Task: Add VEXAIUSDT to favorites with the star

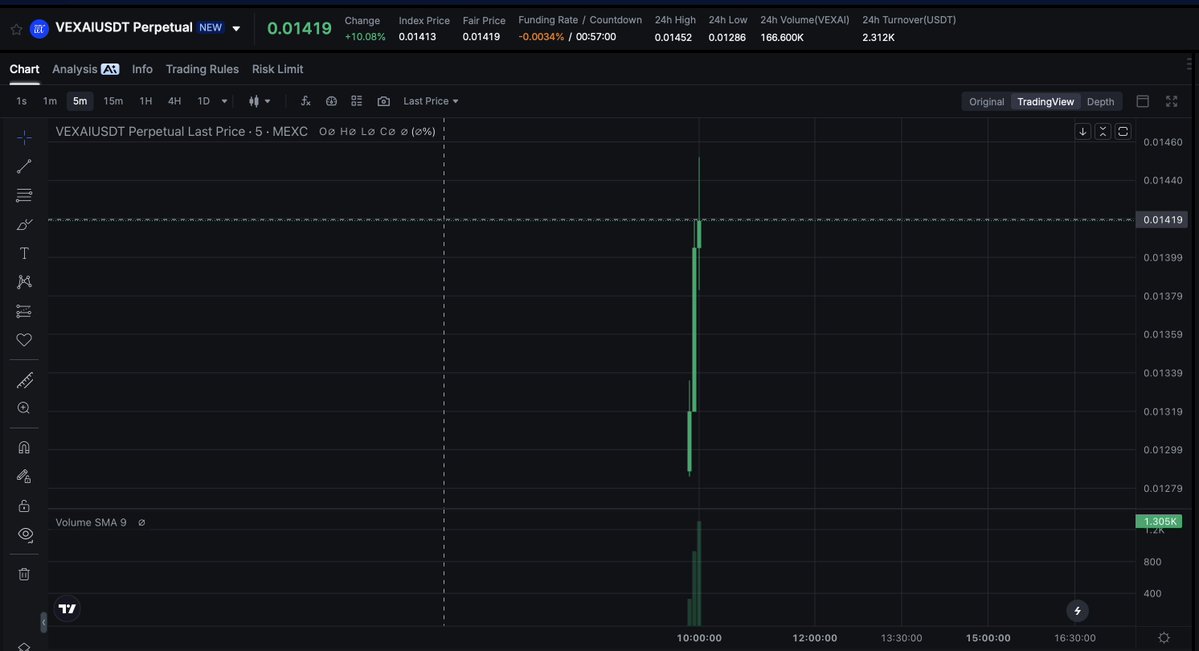Action: 16,29
